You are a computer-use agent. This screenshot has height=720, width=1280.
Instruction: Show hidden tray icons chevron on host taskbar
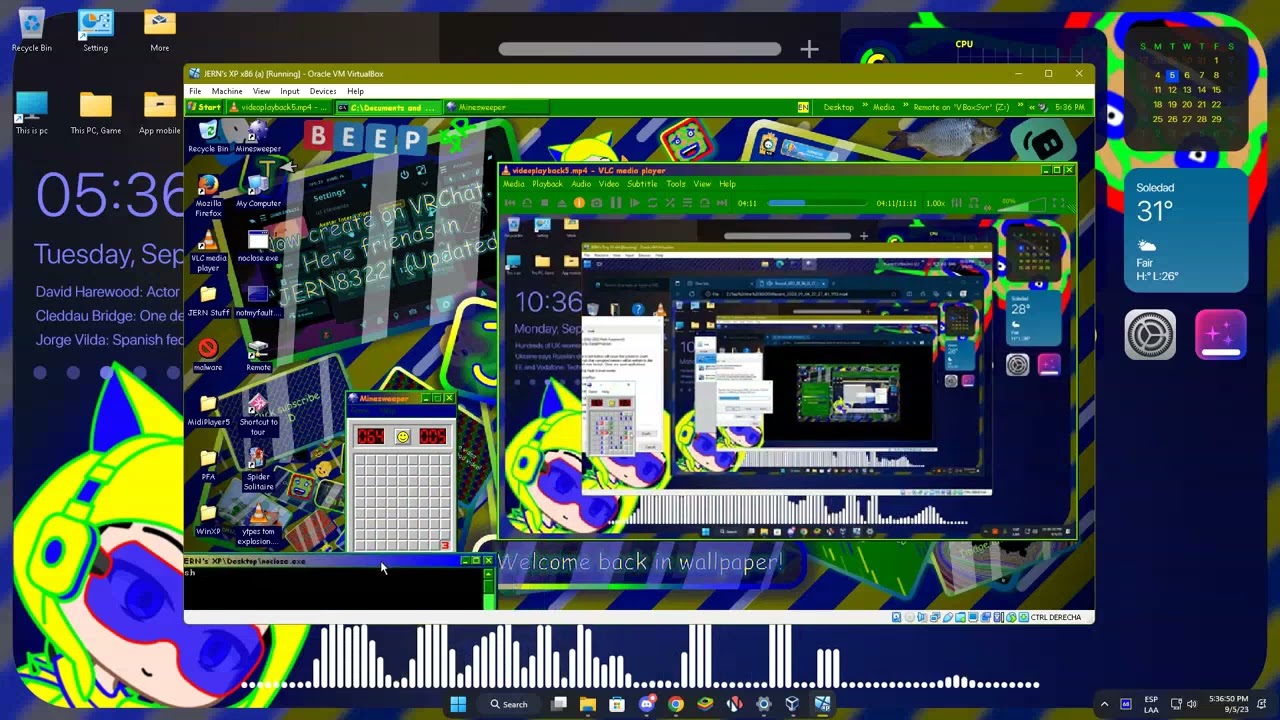(x=1104, y=704)
